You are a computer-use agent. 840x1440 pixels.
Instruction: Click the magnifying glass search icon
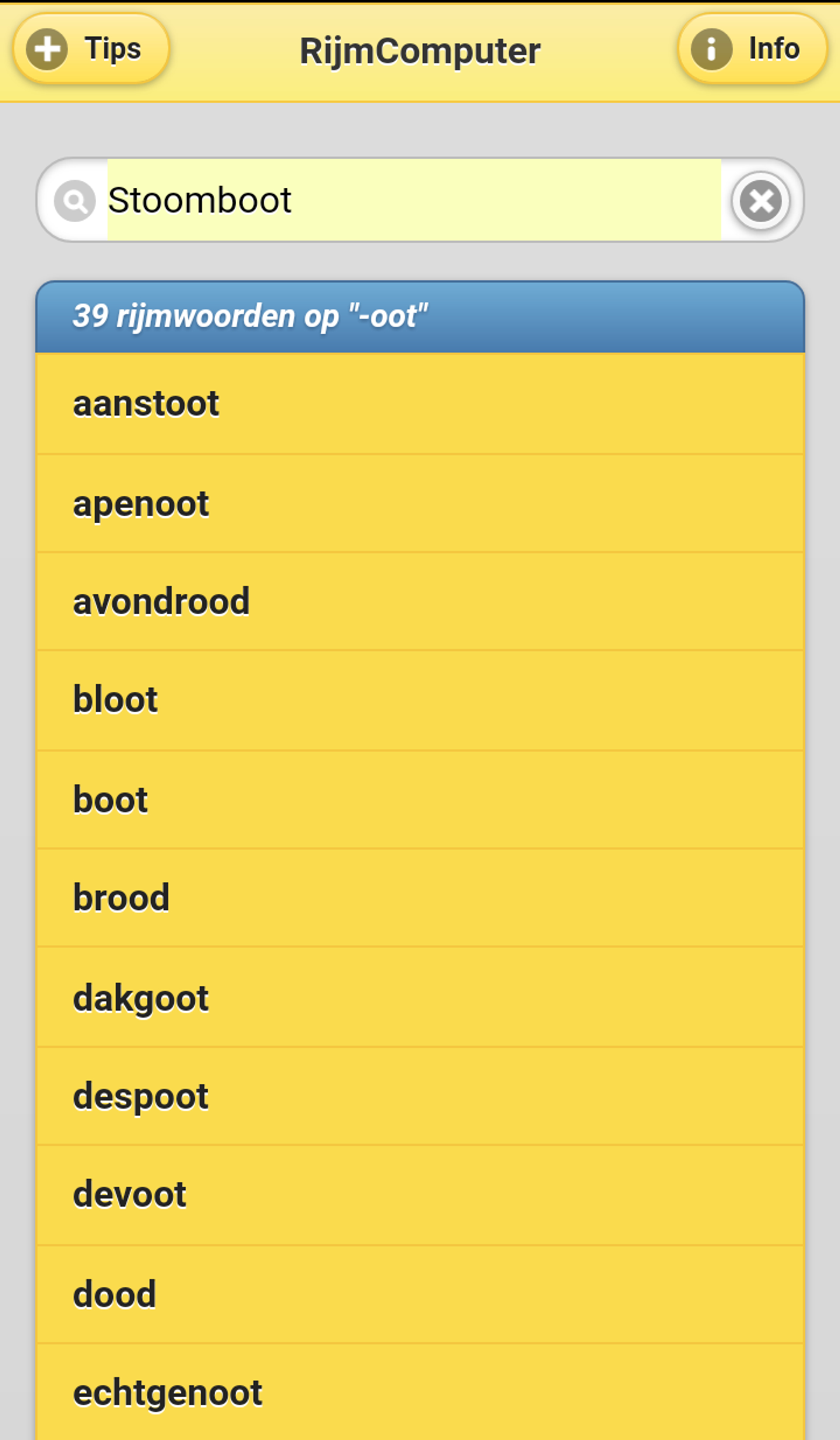click(x=74, y=200)
